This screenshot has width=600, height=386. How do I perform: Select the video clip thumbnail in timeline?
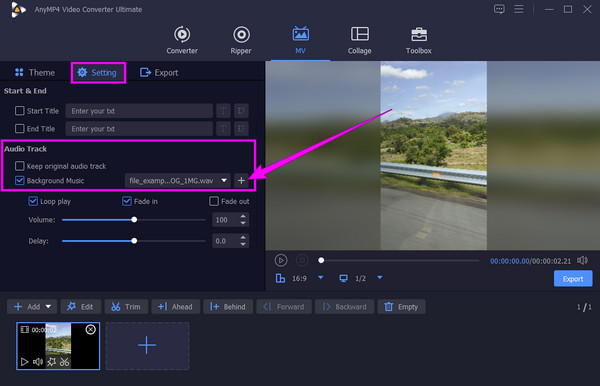tap(58, 346)
